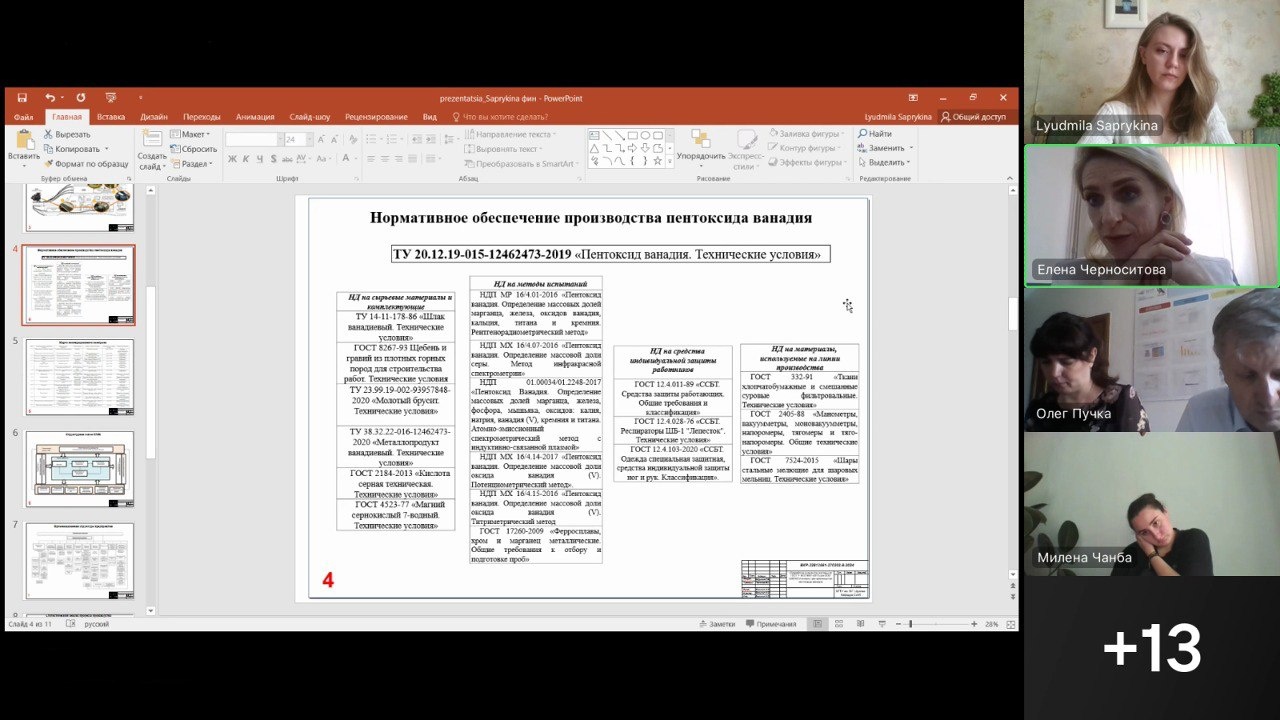
Task: Click the Redo icon in quick access toolbar
Action: click(81, 98)
